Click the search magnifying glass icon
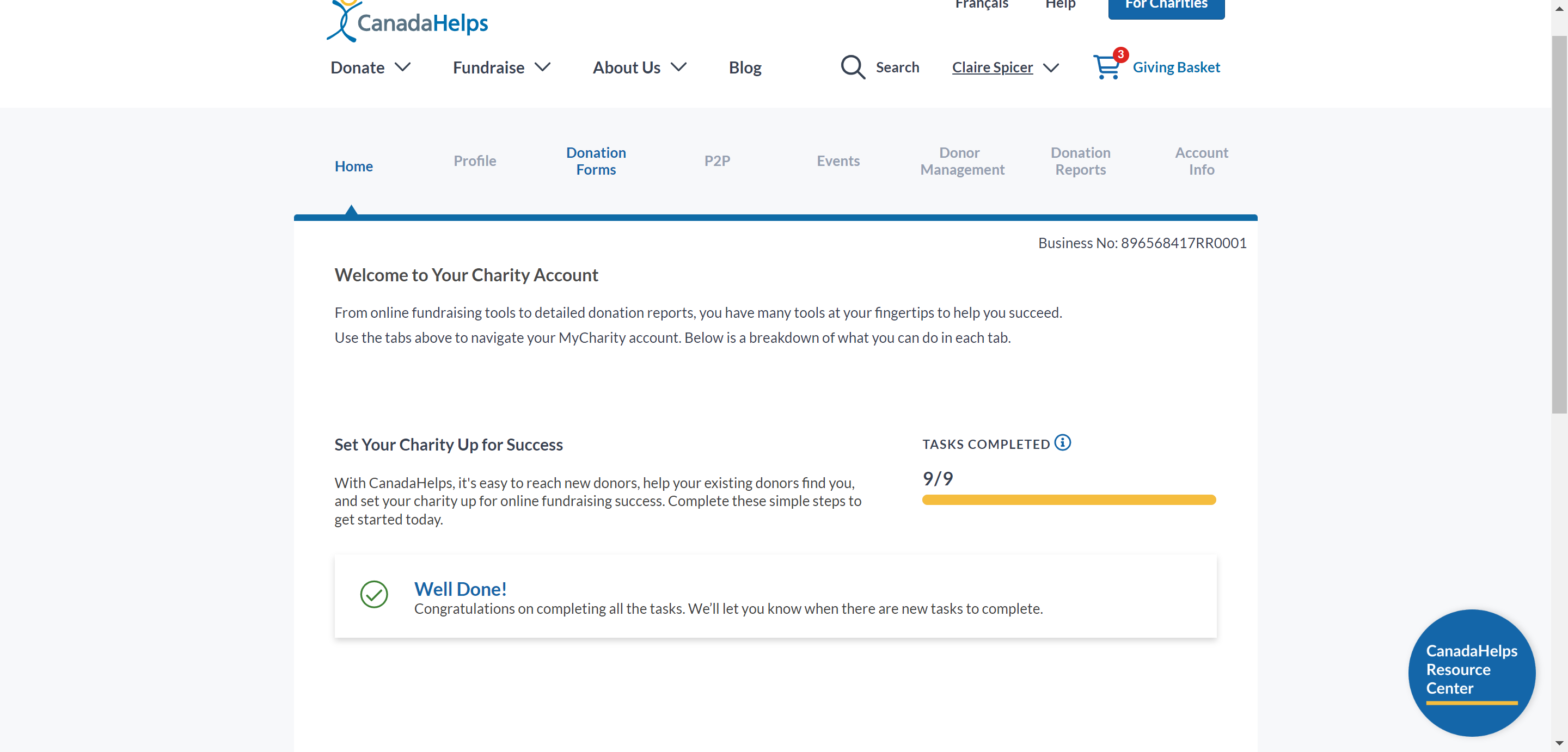Screen dimensions: 1568x752 pyautogui.click(x=852, y=67)
